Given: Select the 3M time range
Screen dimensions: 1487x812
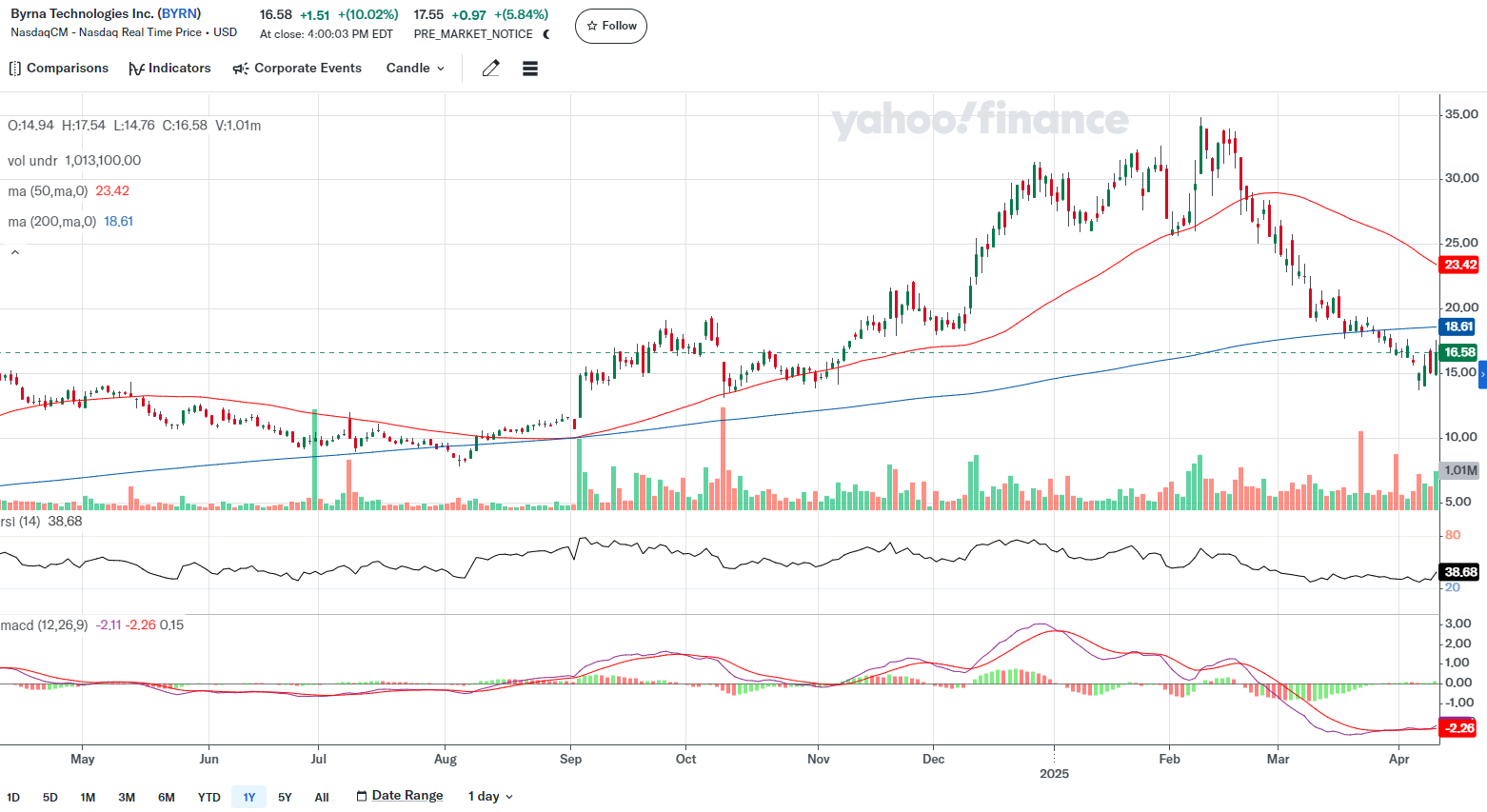Looking at the screenshot, I should click(x=127, y=797).
